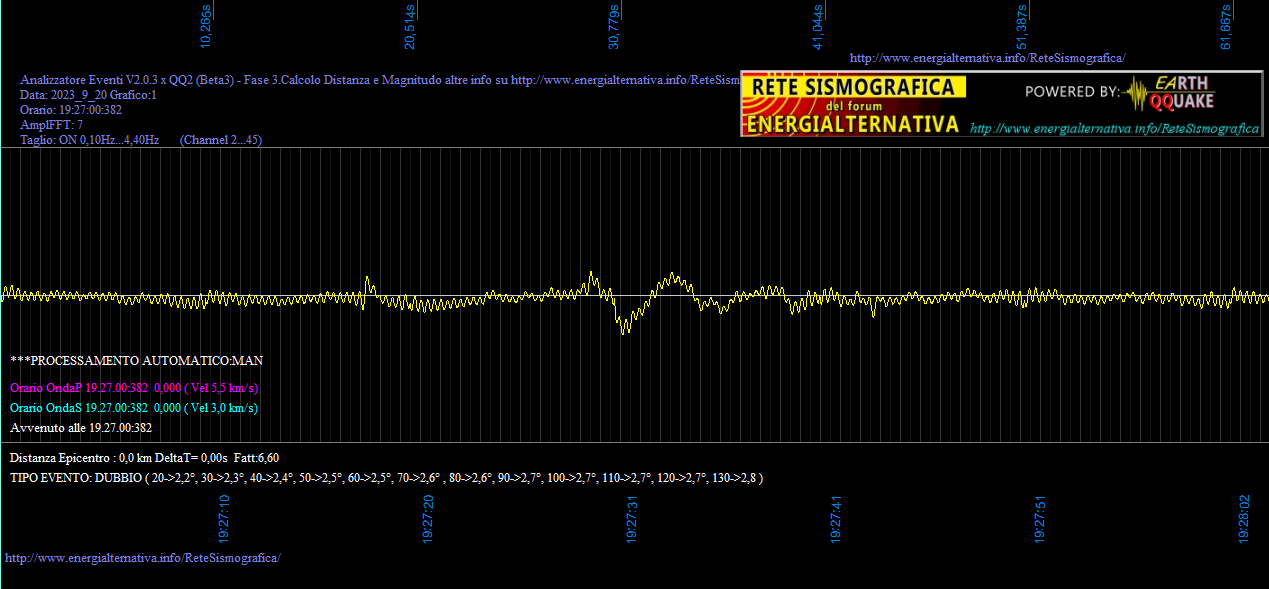Screen dimensions: 1269x589
Task: Click the Distanza Epicentro : 0,0 km line
Action: coord(144,457)
